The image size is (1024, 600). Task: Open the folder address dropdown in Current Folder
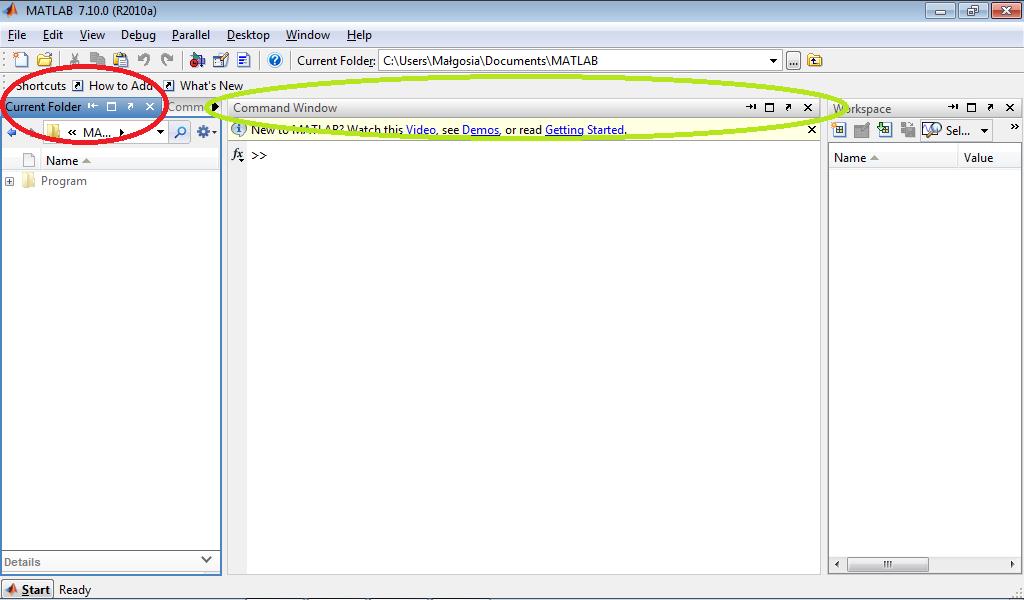pyautogui.click(x=160, y=133)
